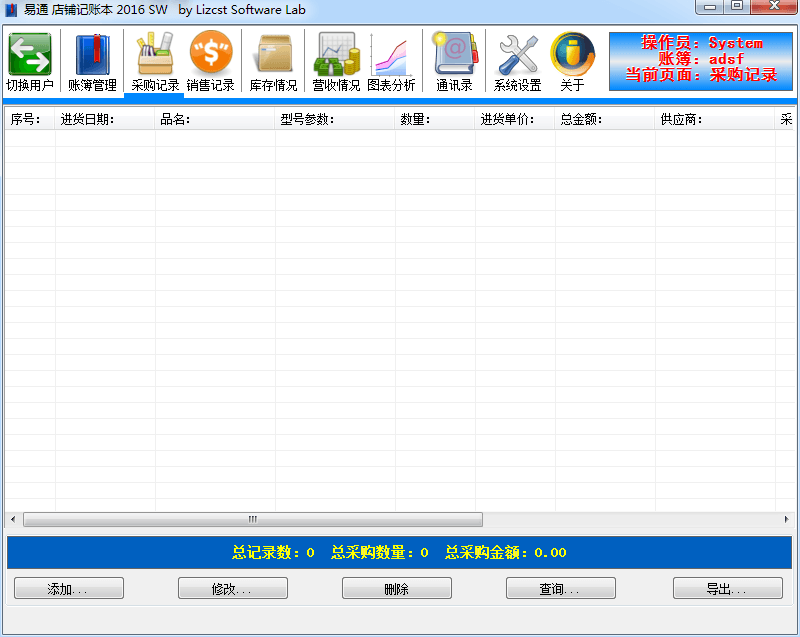Open 营收情况 revenue overview
This screenshot has width=800, height=637.
pyautogui.click(x=336, y=61)
